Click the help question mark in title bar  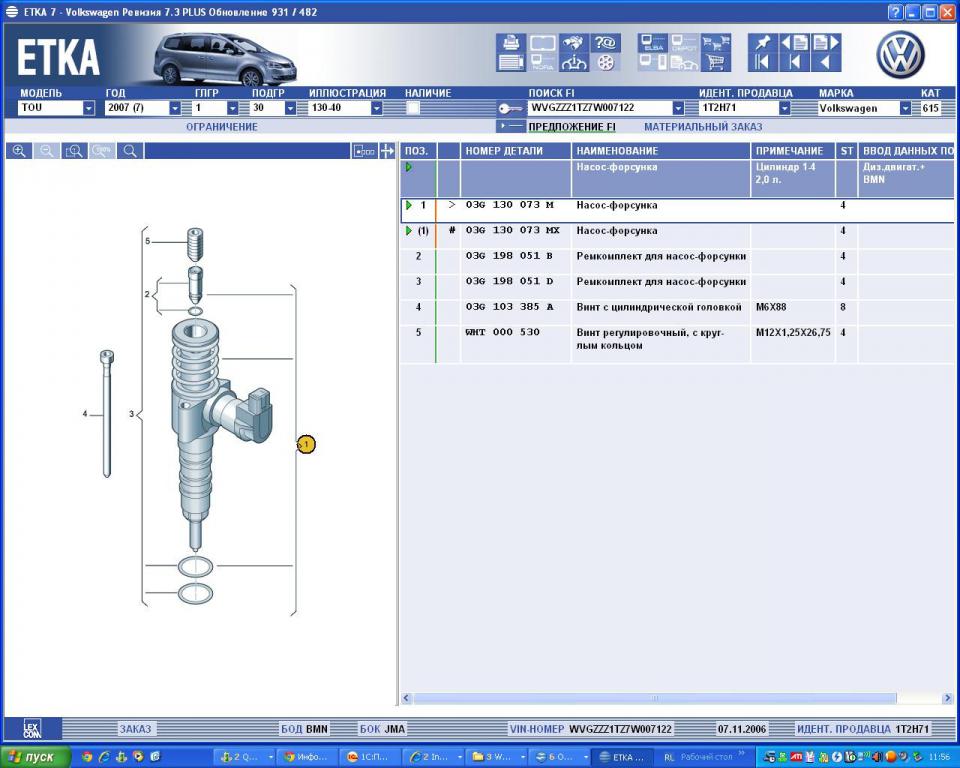pyautogui.click(x=895, y=12)
